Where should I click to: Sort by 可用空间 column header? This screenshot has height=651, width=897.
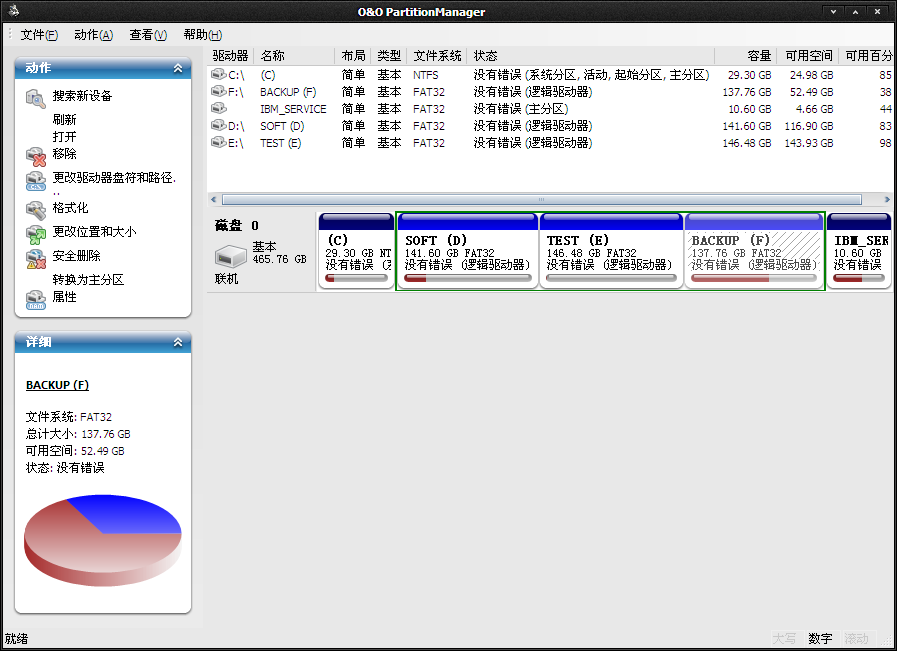(x=808, y=55)
